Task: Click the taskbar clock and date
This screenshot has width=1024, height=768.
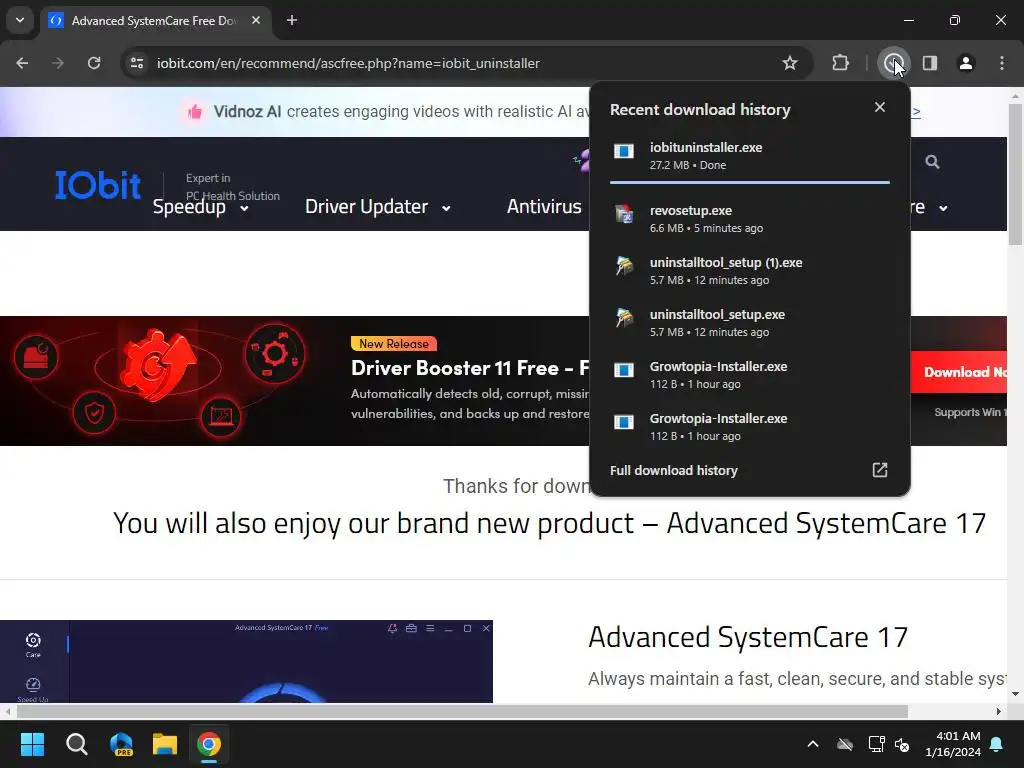Action: 953,744
